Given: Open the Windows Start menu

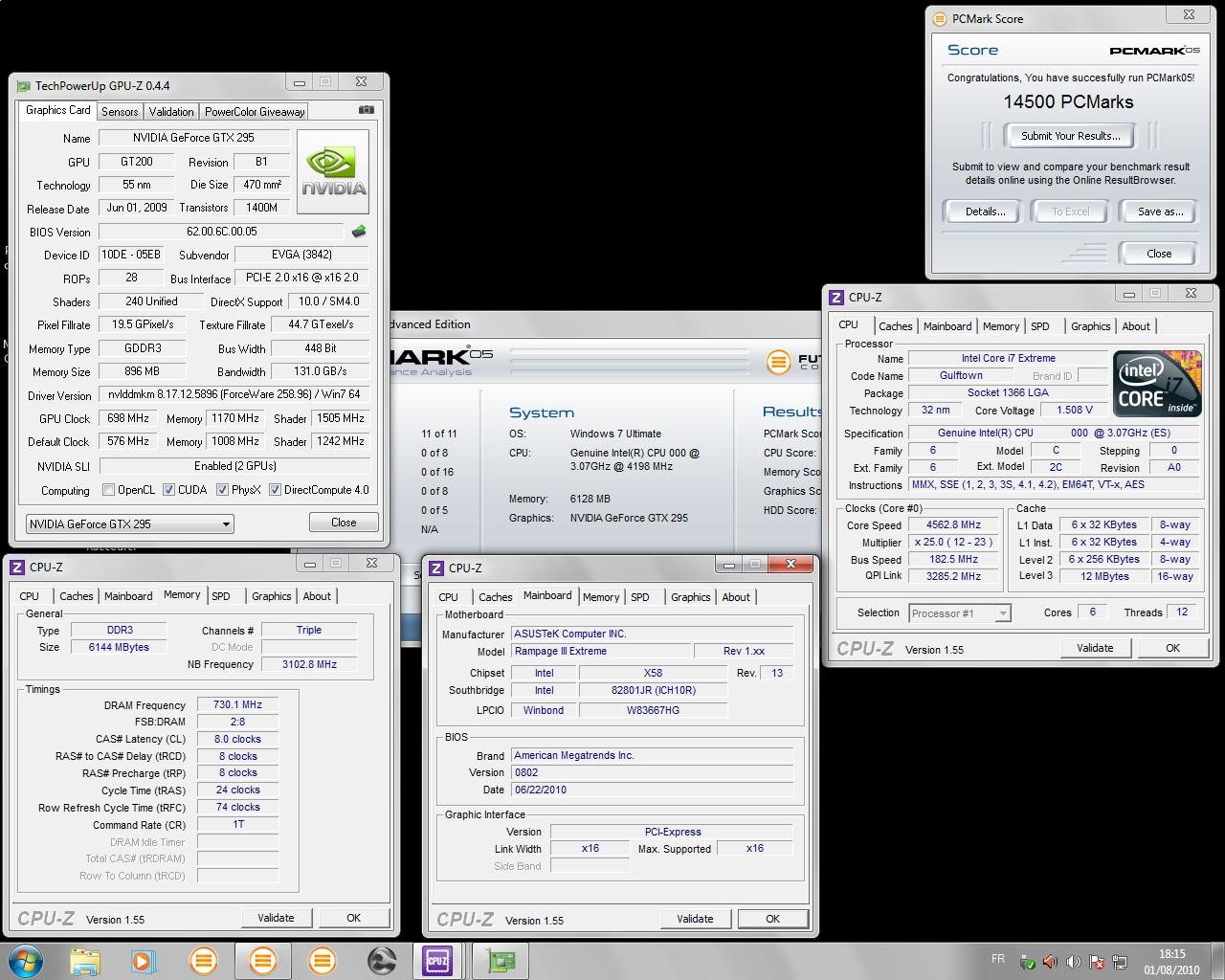Looking at the screenshot, I should click(x=24, y=961).
